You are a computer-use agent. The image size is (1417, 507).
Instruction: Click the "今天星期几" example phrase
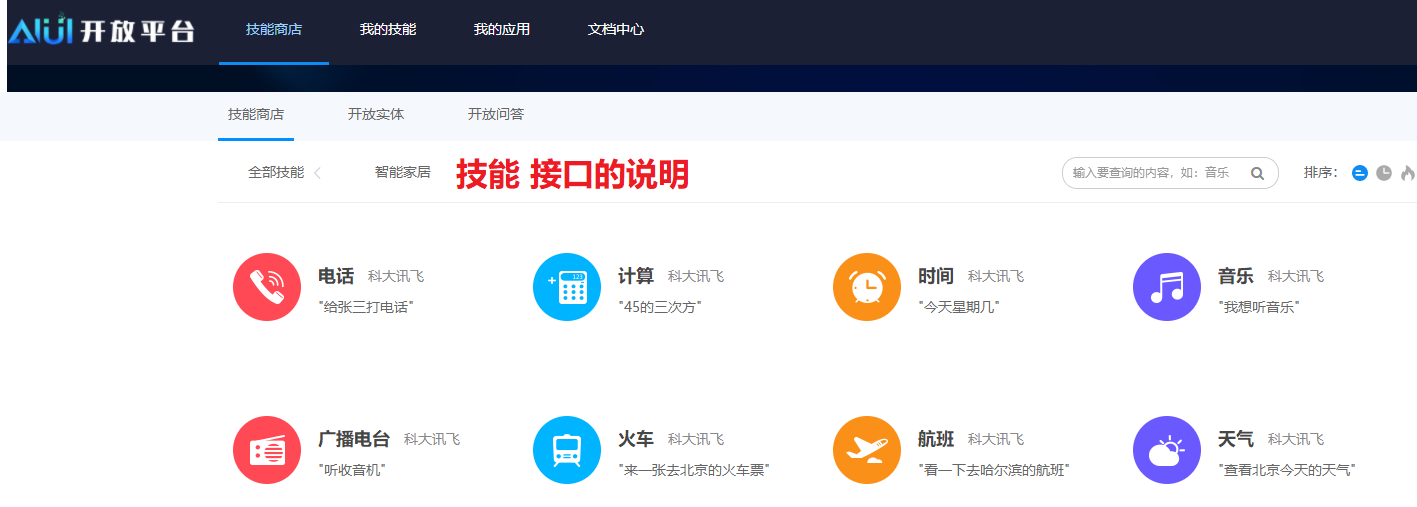959,307
